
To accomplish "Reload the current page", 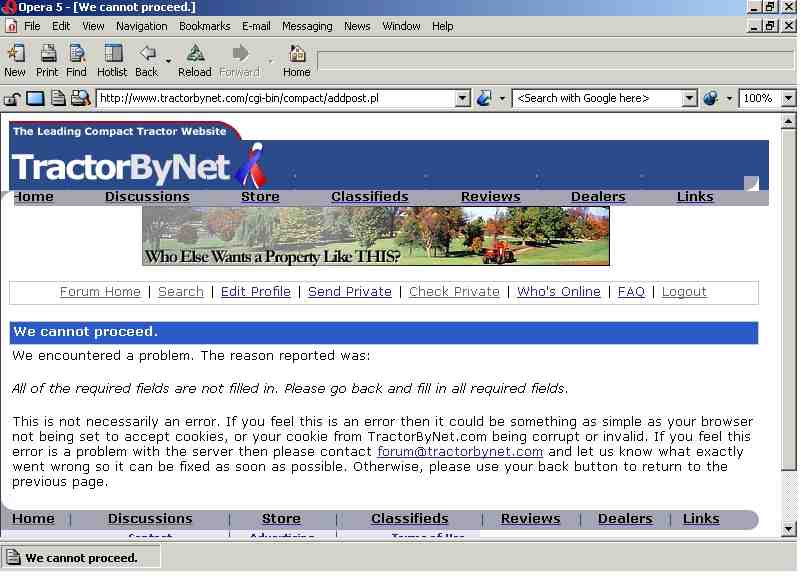I will (x=195, y=59).
